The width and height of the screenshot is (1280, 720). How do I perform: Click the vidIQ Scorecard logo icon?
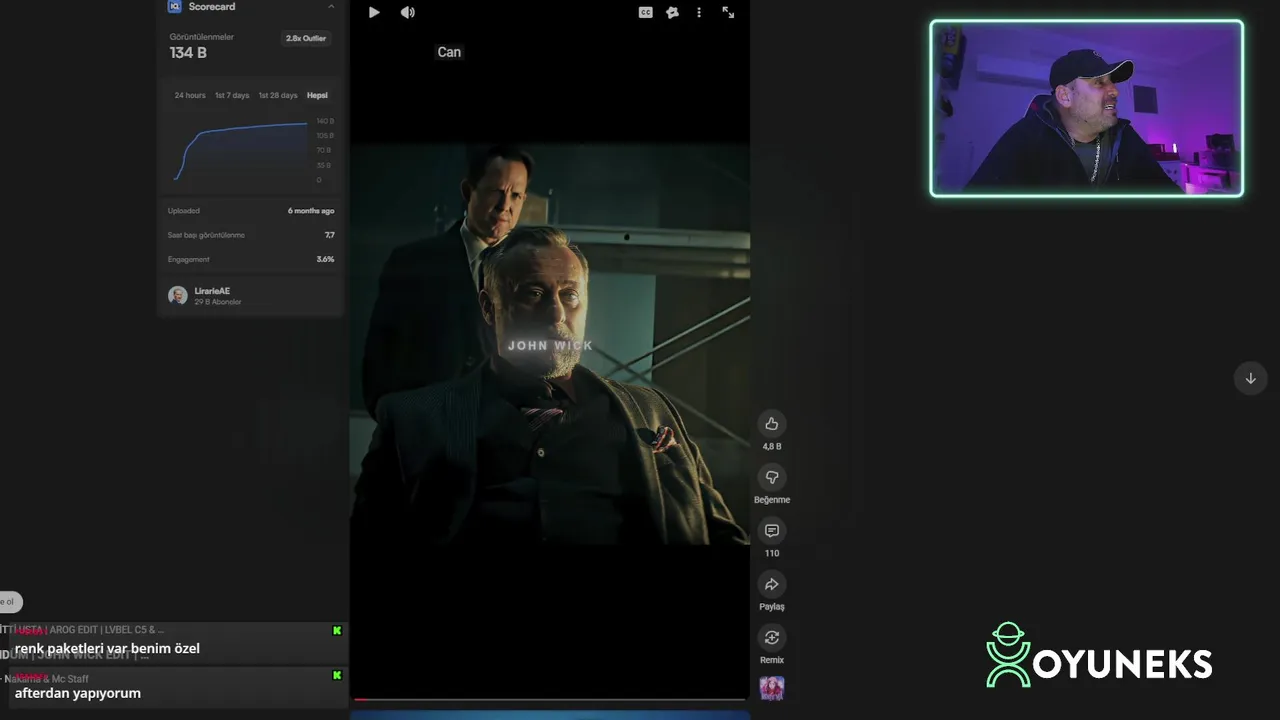click(x=174, y=6)
